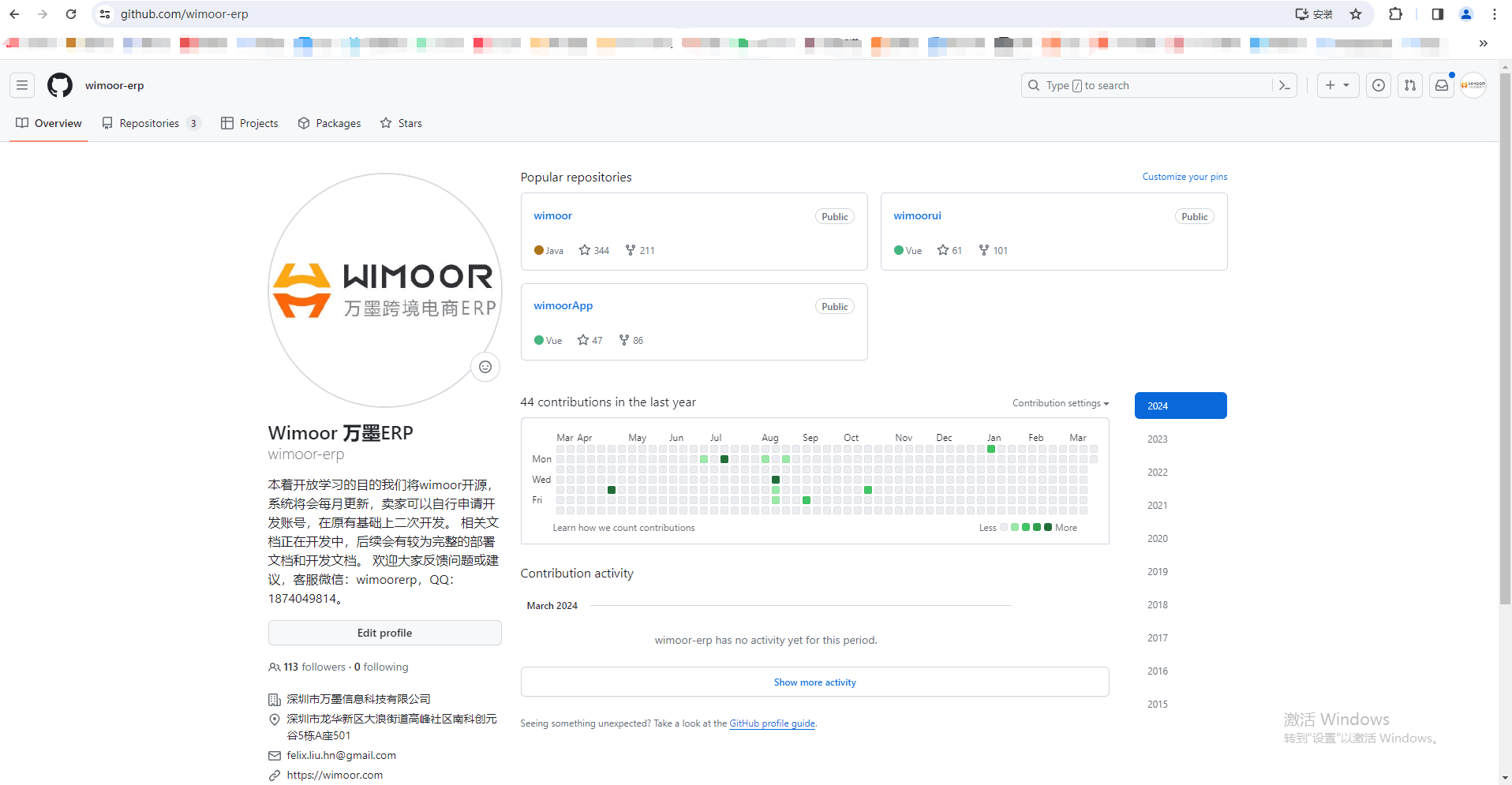1512x785 pixels.
Task: Toggle the browser side panel icon
Action: [x=1437, y=14]
